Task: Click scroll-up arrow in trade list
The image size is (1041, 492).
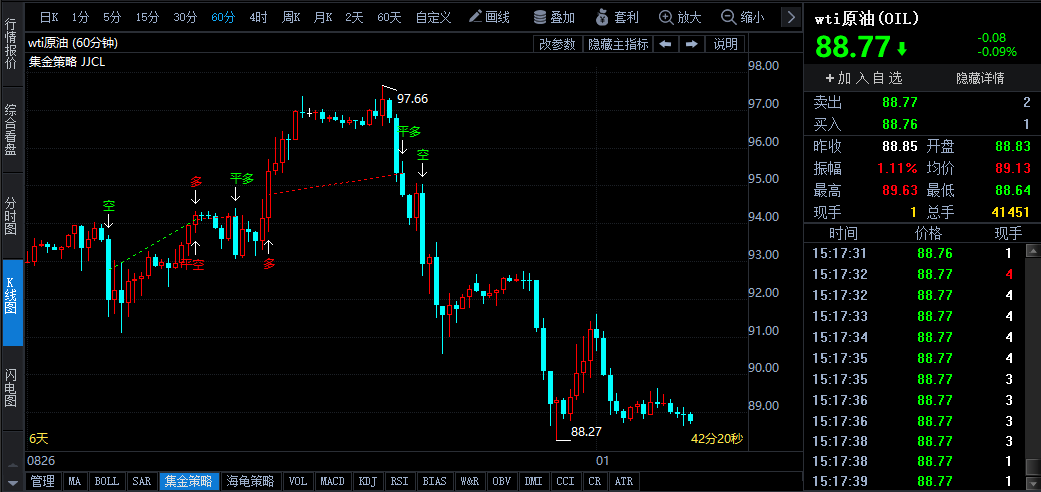Action: pos(1033,250)
